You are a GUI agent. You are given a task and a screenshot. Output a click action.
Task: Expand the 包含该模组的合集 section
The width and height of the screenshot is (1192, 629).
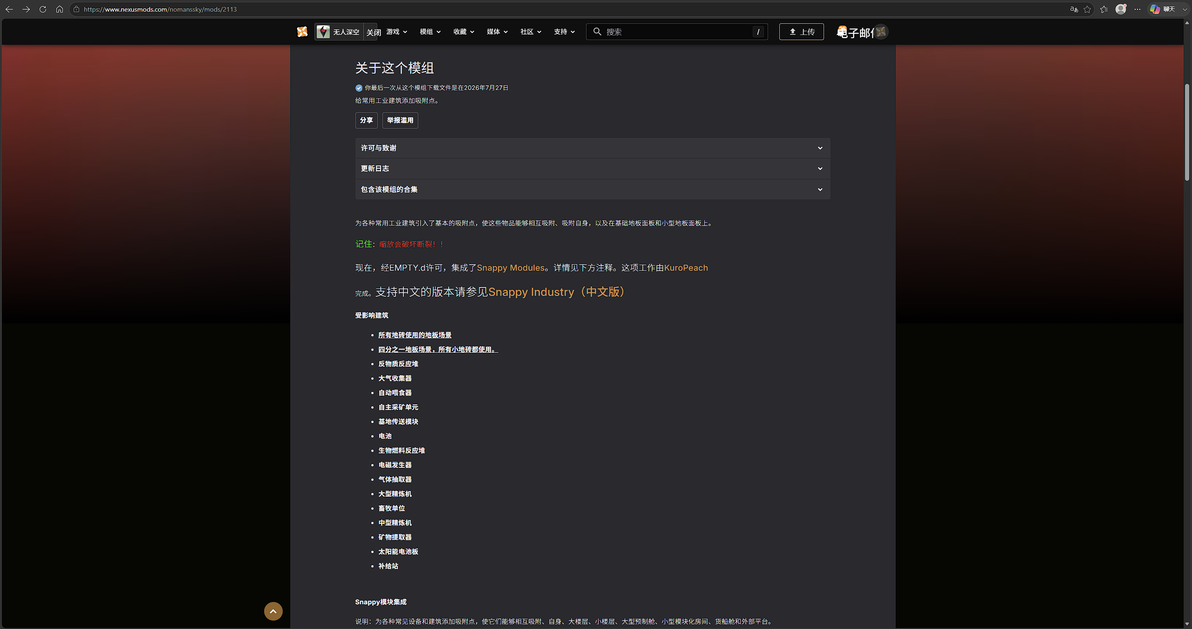(592, 189)
